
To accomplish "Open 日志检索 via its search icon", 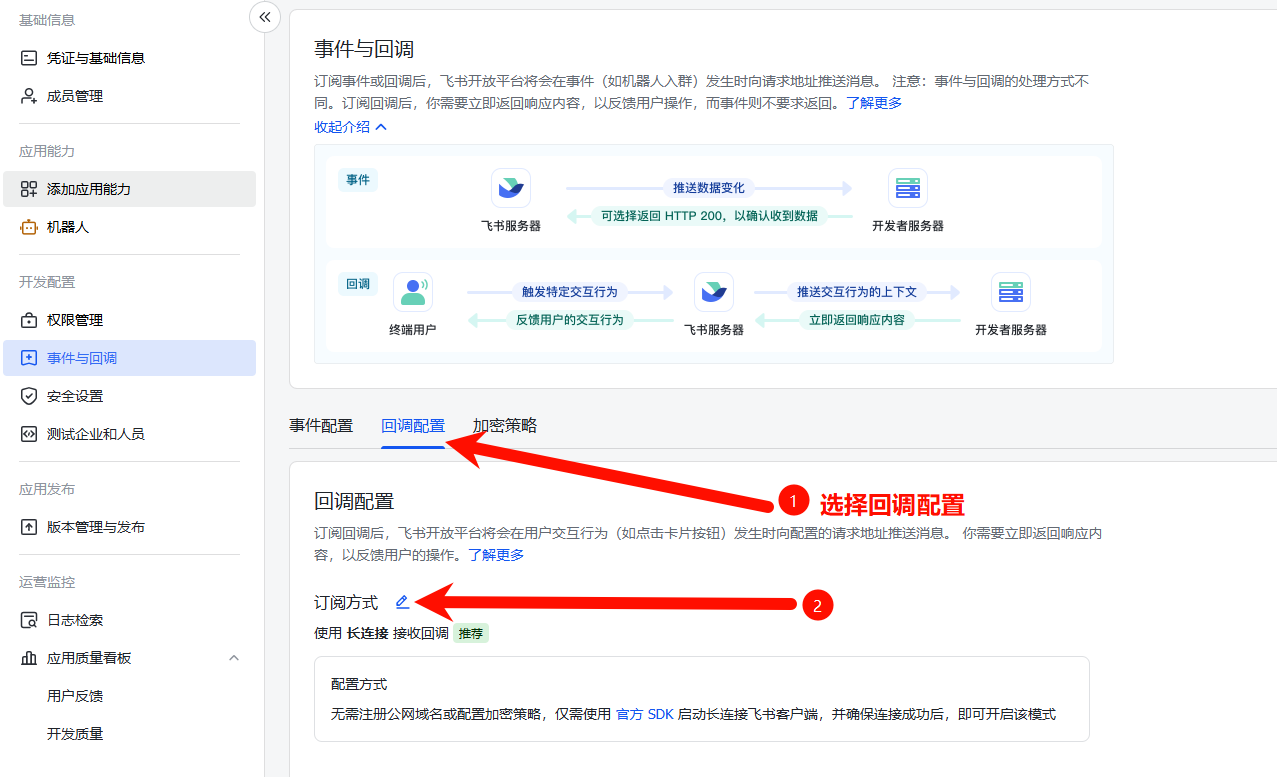I will [29, 620].
